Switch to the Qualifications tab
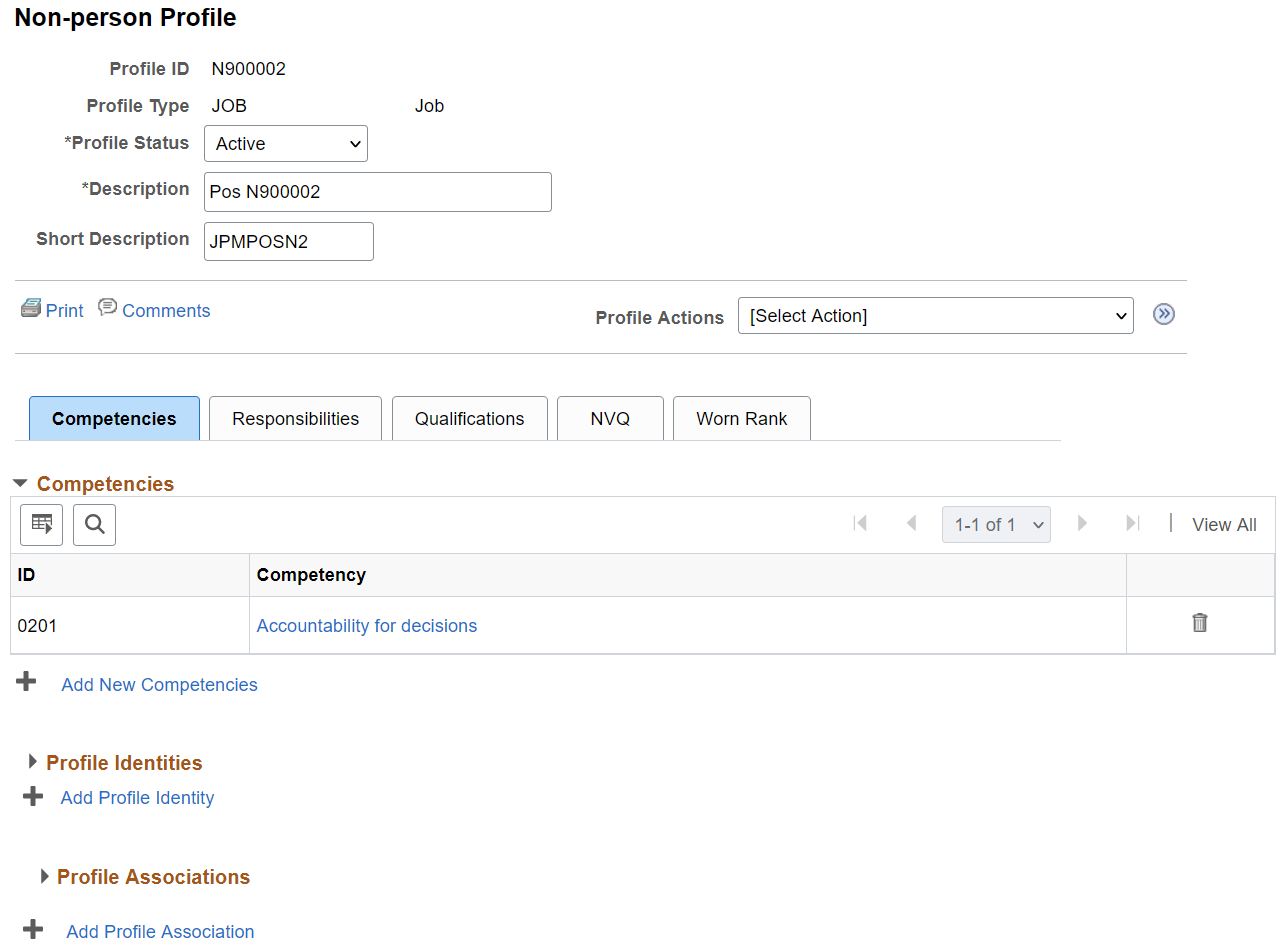 tap(469, 419)
